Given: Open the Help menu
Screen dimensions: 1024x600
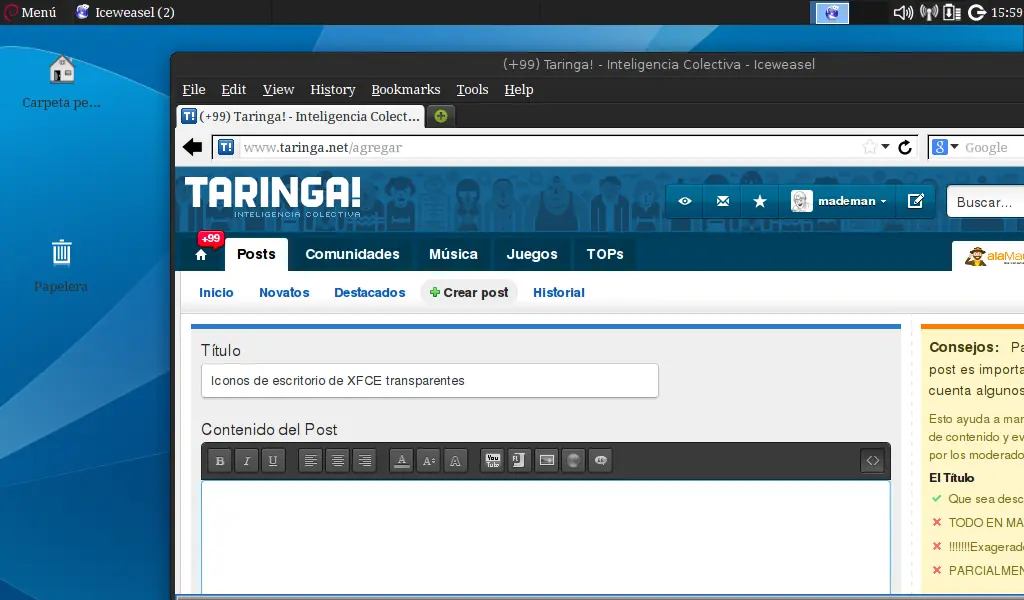Looking at the screenshot, I should [519, 89].
